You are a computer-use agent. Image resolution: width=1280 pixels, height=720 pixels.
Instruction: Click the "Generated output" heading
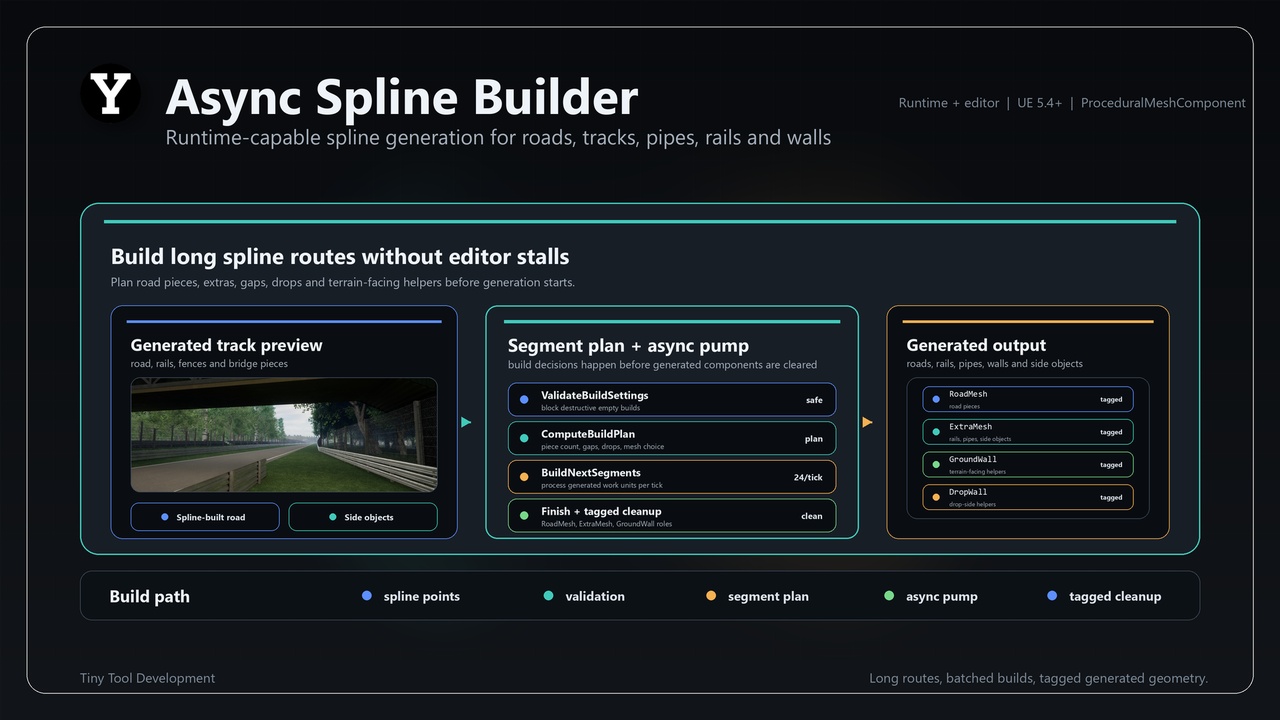(x=976, y=345)
